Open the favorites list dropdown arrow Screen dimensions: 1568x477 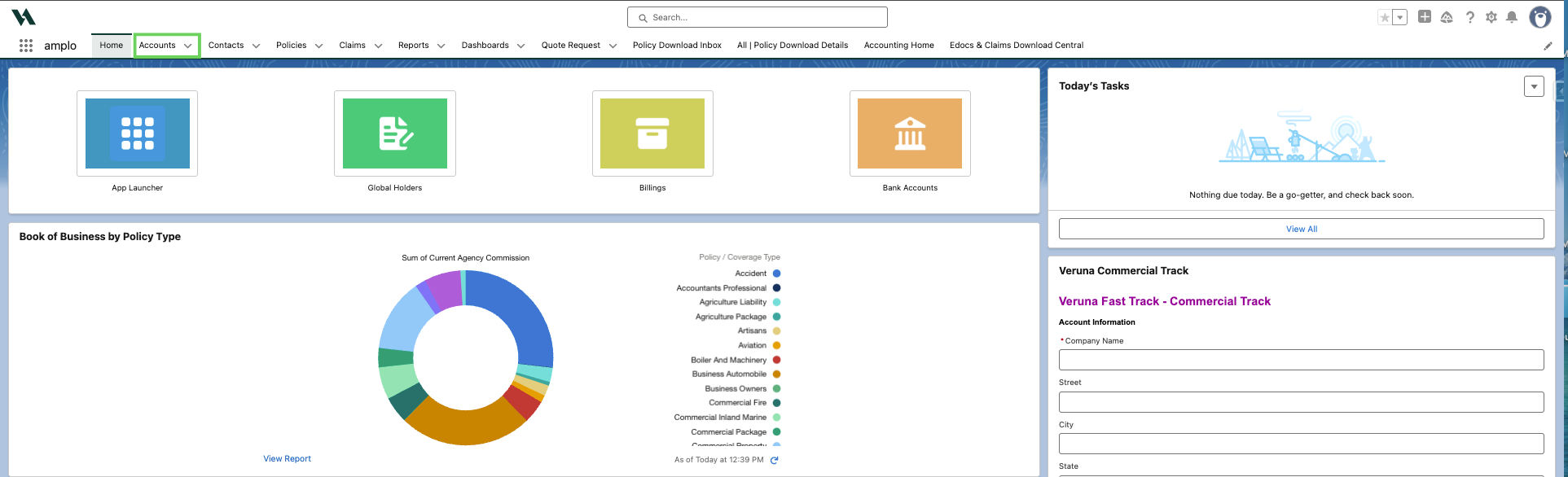point(1400,17)
